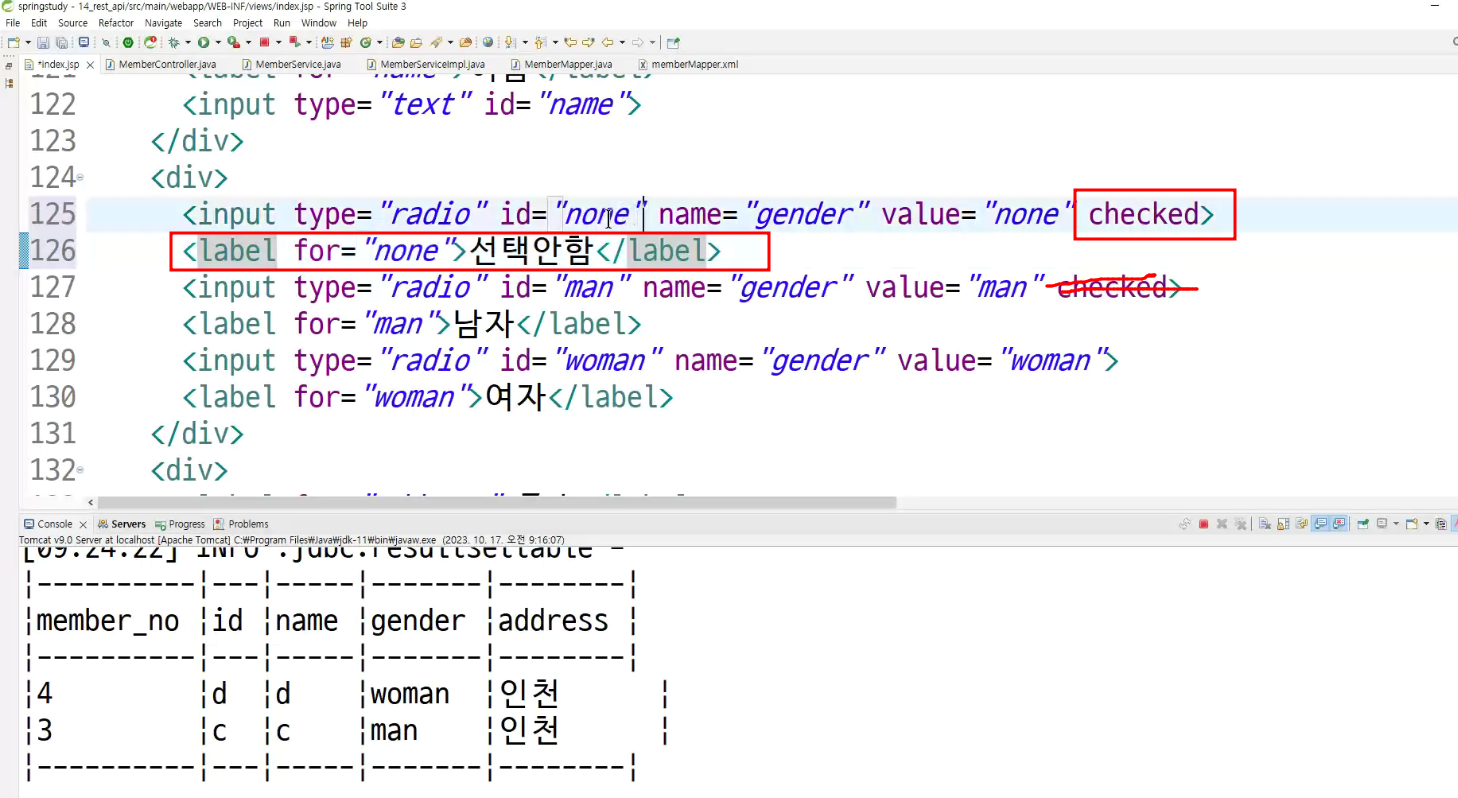
Task: Switch to the Servers view tab
Action: click(x=121, y=524)
